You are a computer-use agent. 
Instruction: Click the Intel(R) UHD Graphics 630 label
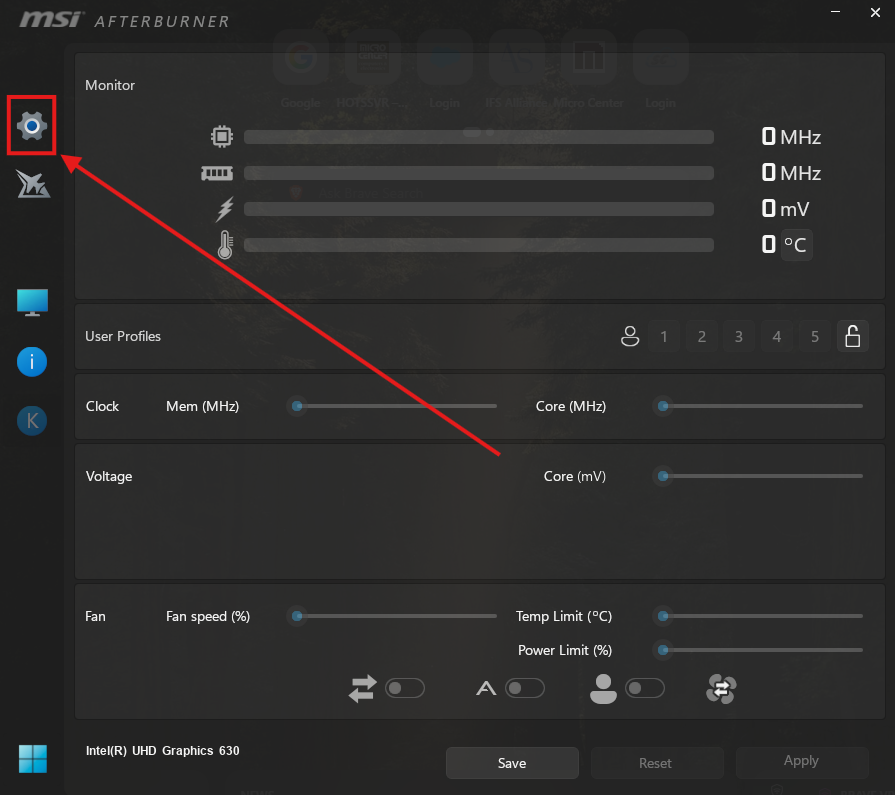[163, 750]
